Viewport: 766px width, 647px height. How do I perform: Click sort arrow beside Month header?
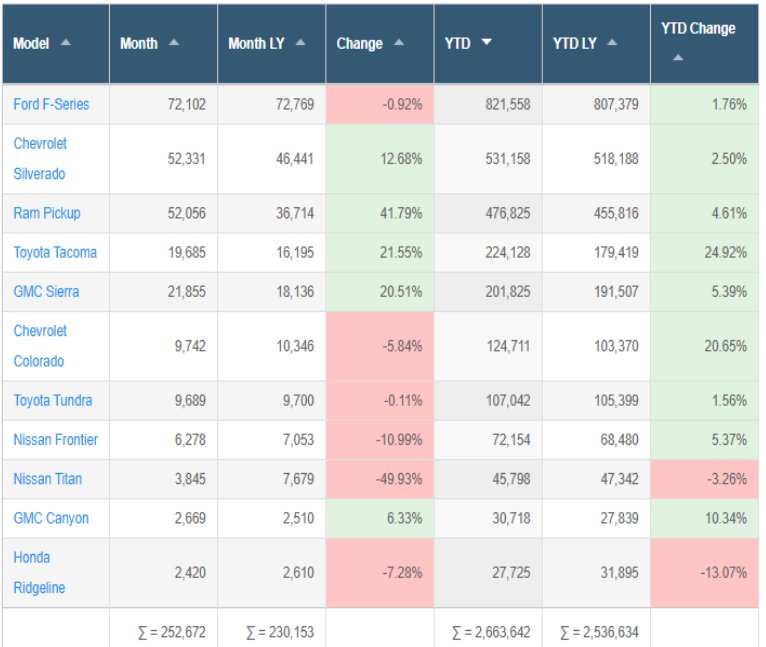pyautogui.click(x=173, y=43)
